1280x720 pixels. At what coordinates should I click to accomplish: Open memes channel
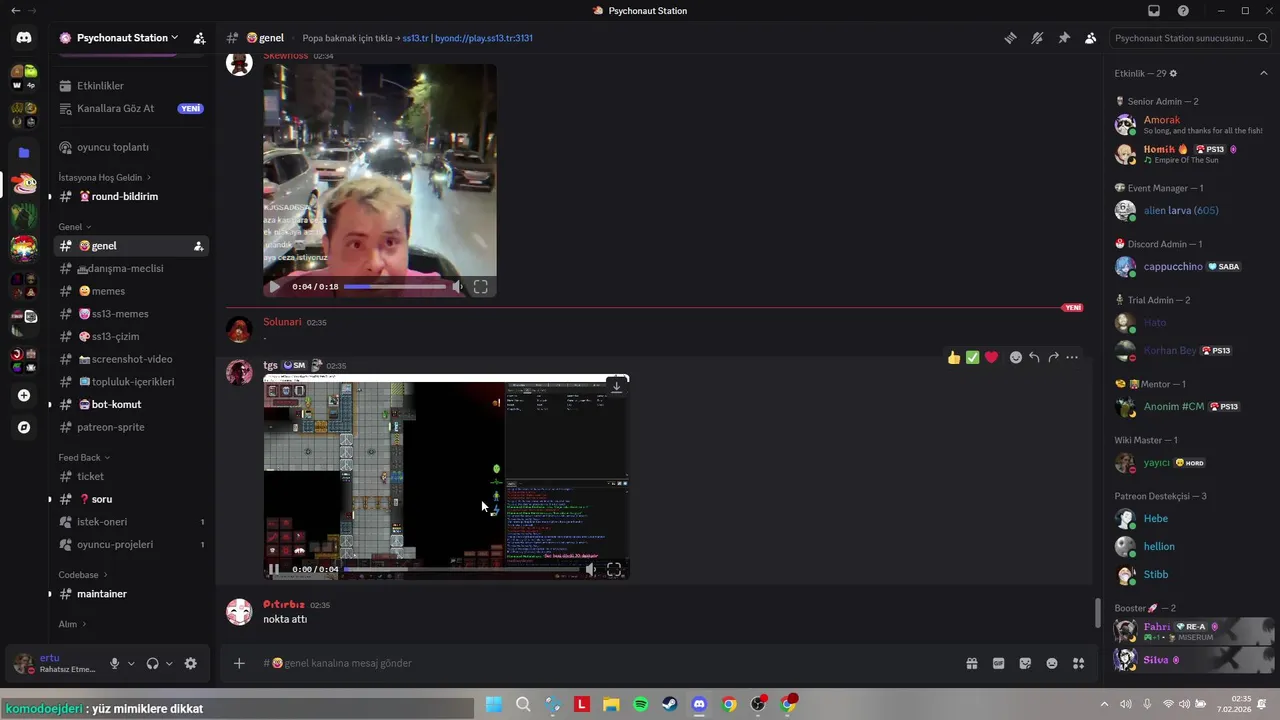[x=130, y=291]
